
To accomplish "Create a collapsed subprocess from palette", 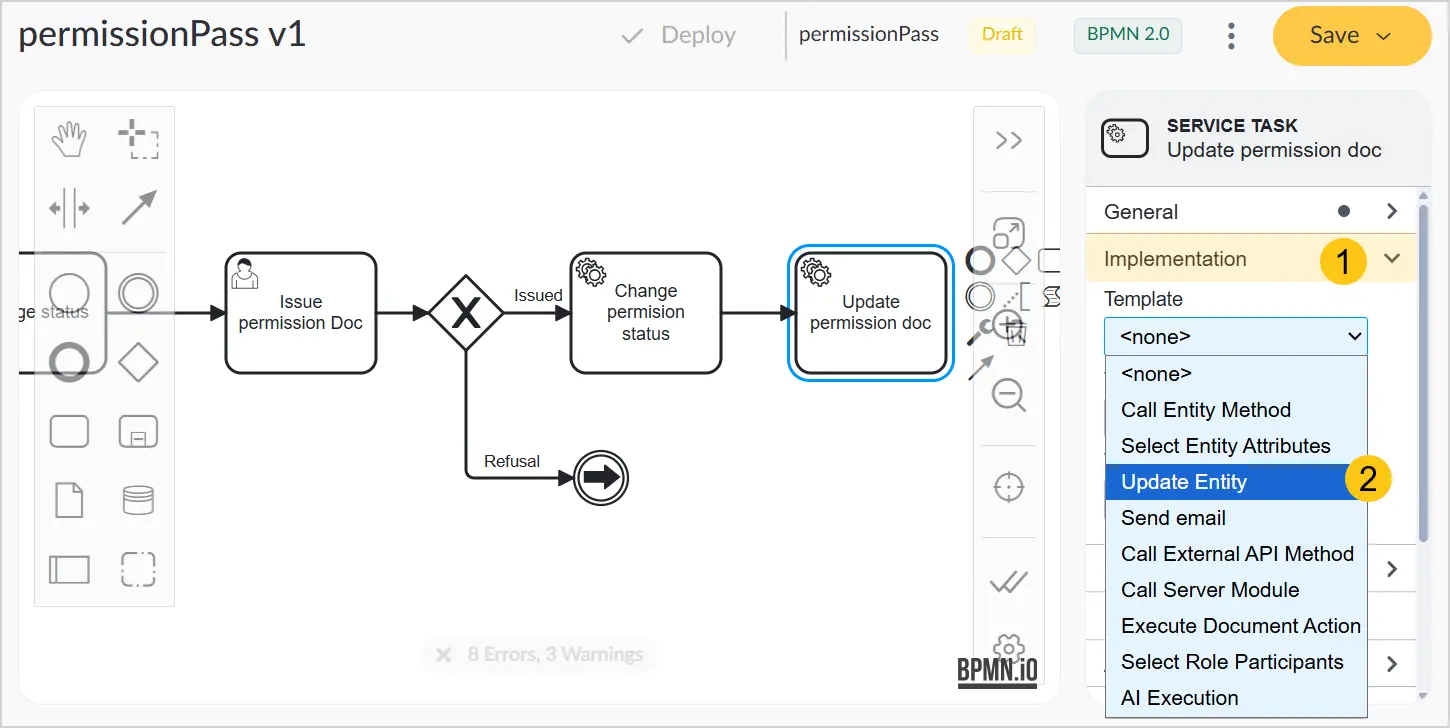I will tap(138, 431).
